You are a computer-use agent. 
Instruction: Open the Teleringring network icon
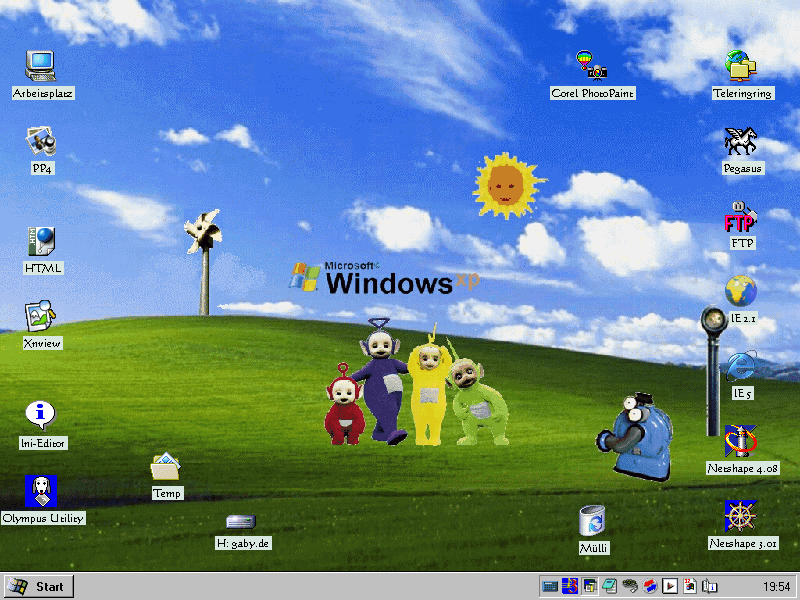pos(741,66)
